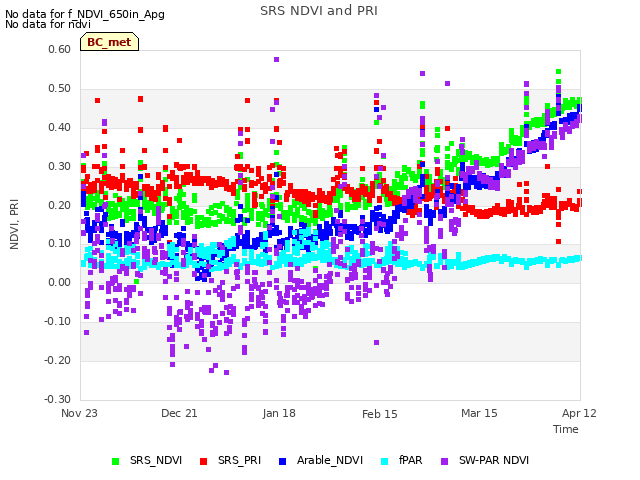
Task: Click the Apr 12 x-axis label
Action: click(579, 413)
